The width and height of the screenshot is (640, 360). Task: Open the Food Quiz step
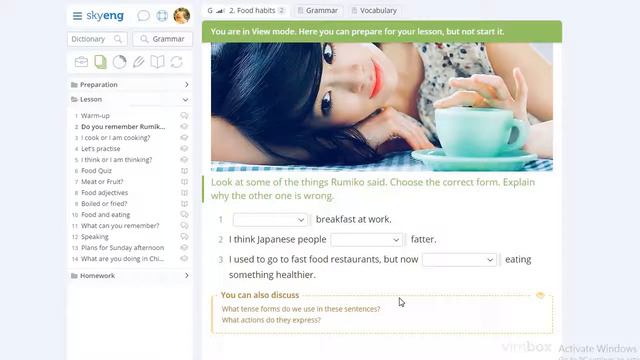pos(96,171)
